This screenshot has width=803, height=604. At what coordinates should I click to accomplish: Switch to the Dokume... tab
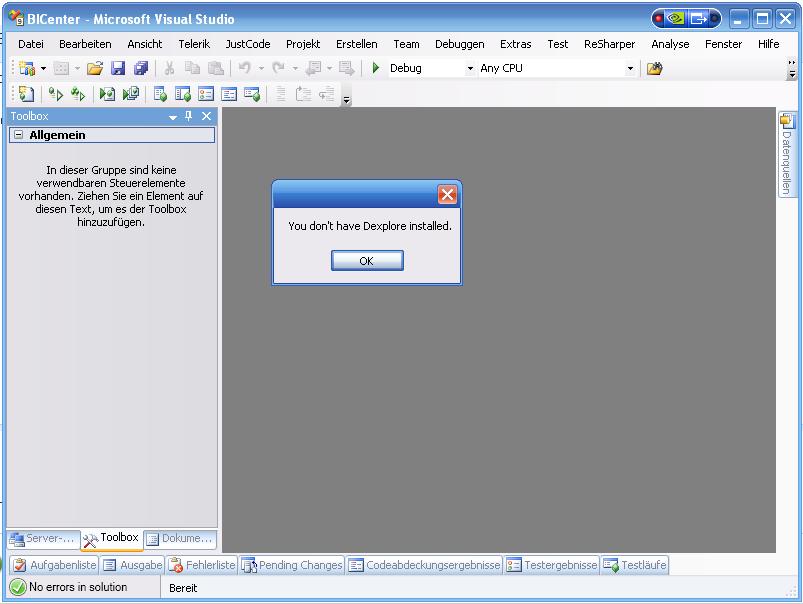point(180,538)
